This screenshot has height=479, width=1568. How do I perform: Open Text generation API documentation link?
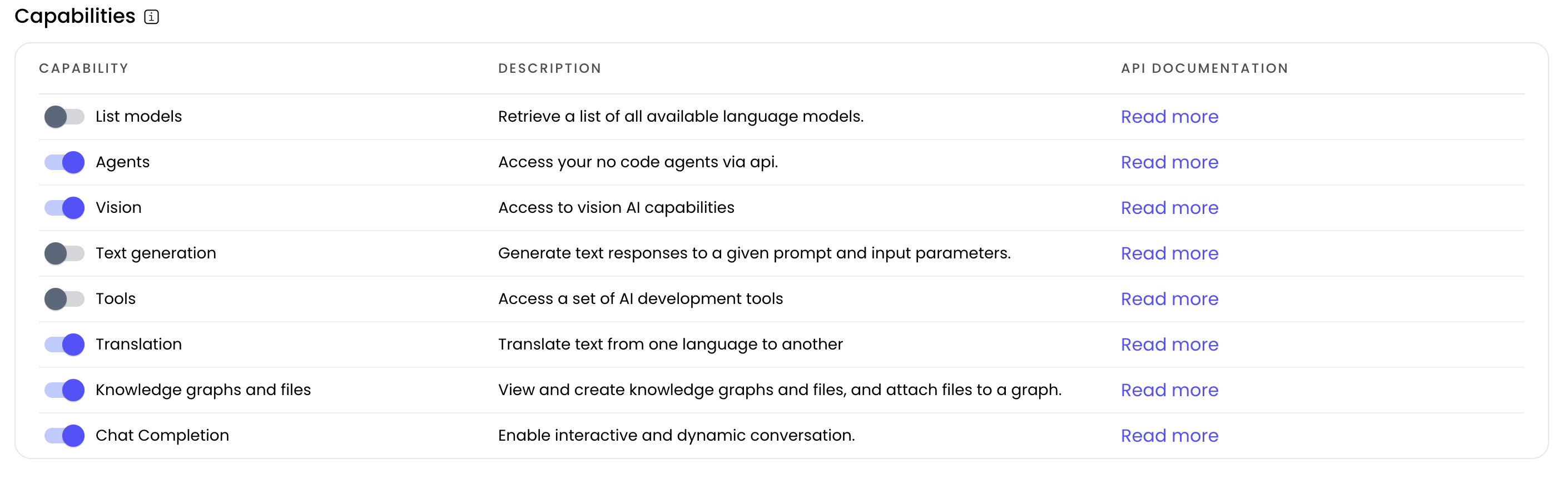[x=1169, y=254]
